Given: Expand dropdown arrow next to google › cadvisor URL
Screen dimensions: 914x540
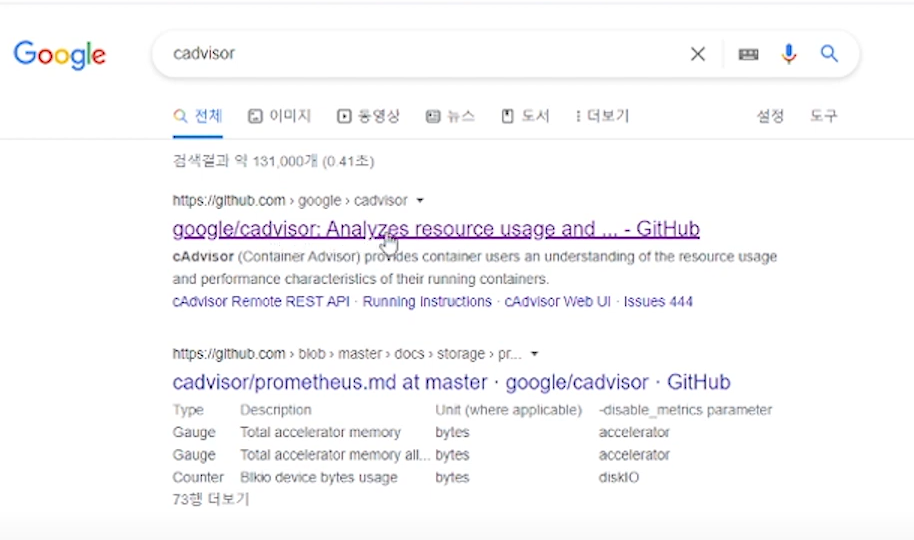Looking at the screenshot, I should point(420,201).
